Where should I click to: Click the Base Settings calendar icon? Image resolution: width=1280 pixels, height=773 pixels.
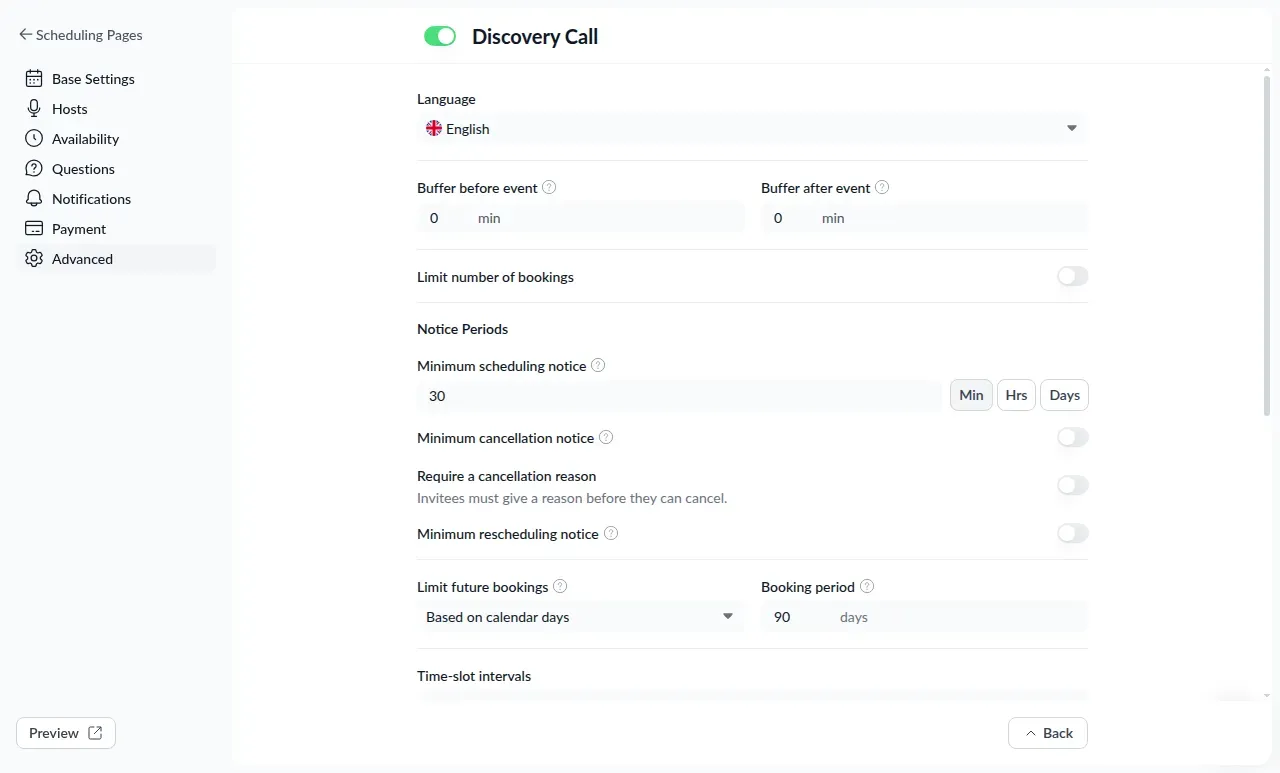34,79
